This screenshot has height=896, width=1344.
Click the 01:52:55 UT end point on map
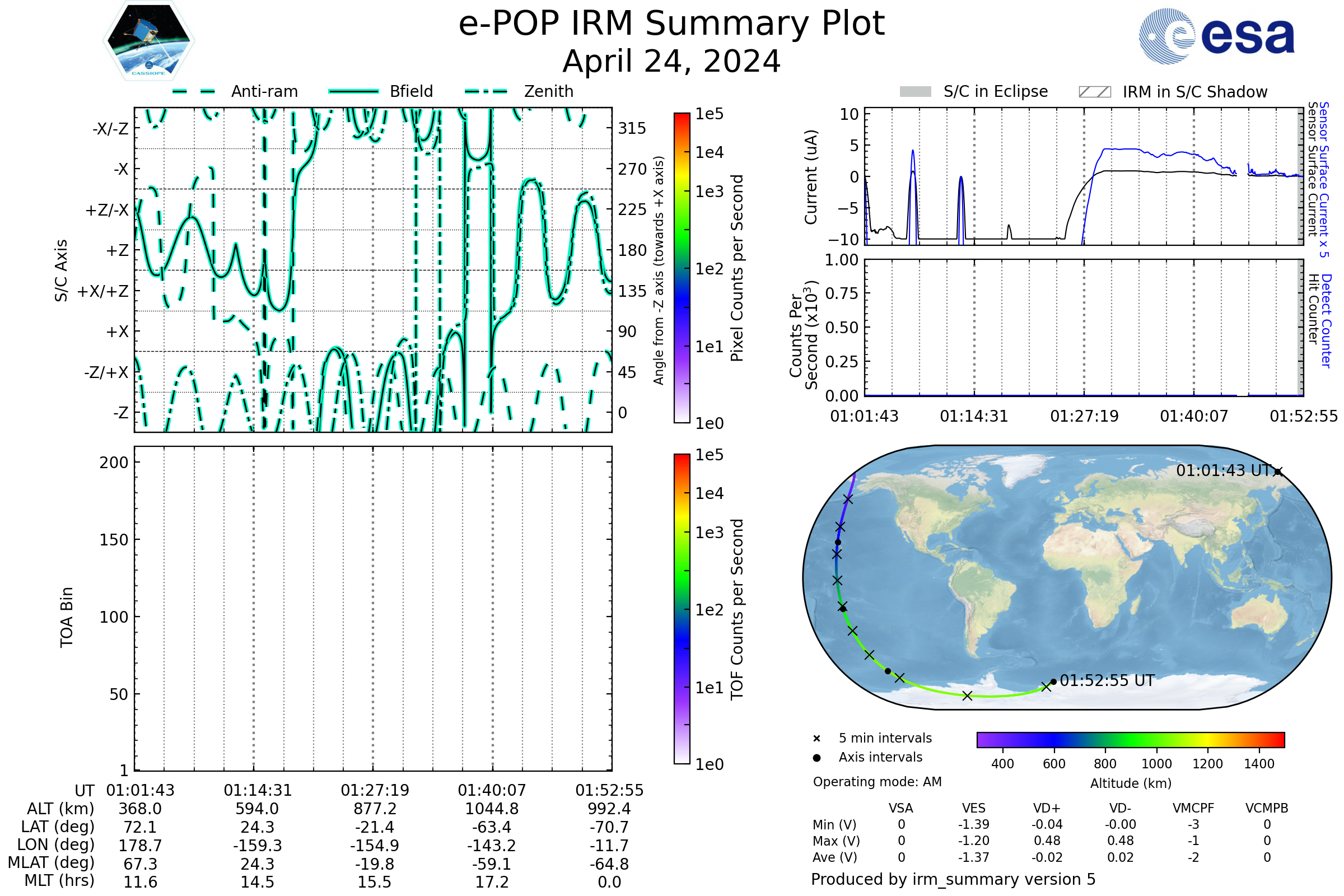(x=1054, y=682)
